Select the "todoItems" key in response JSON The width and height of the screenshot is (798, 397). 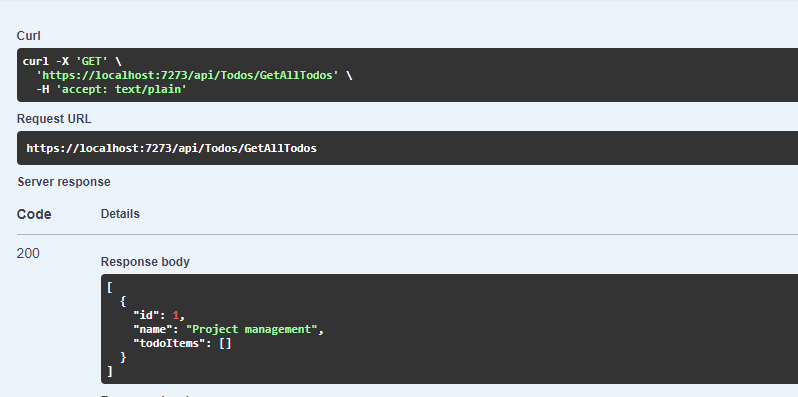167,343
